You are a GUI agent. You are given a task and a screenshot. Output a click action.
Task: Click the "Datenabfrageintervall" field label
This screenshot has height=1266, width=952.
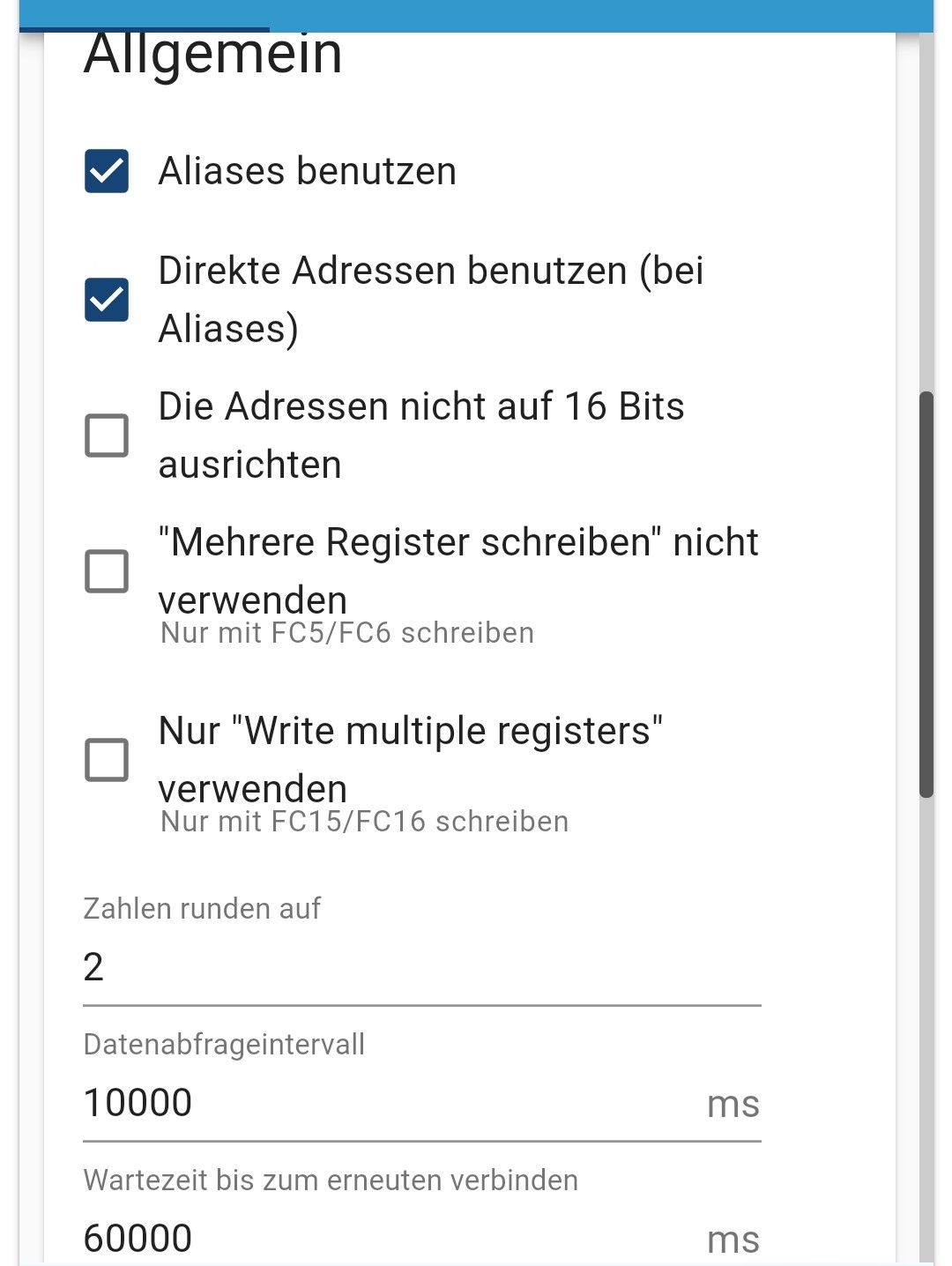(224, 1044)
